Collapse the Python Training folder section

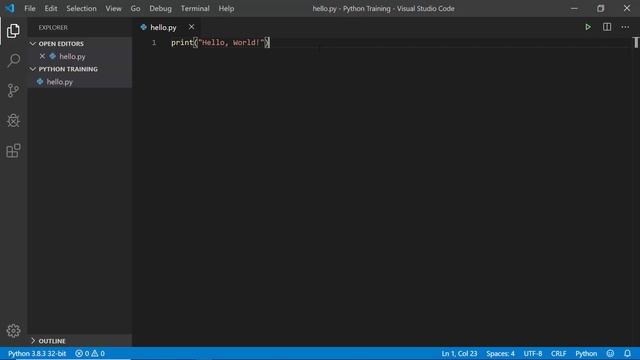coord(33,69)
